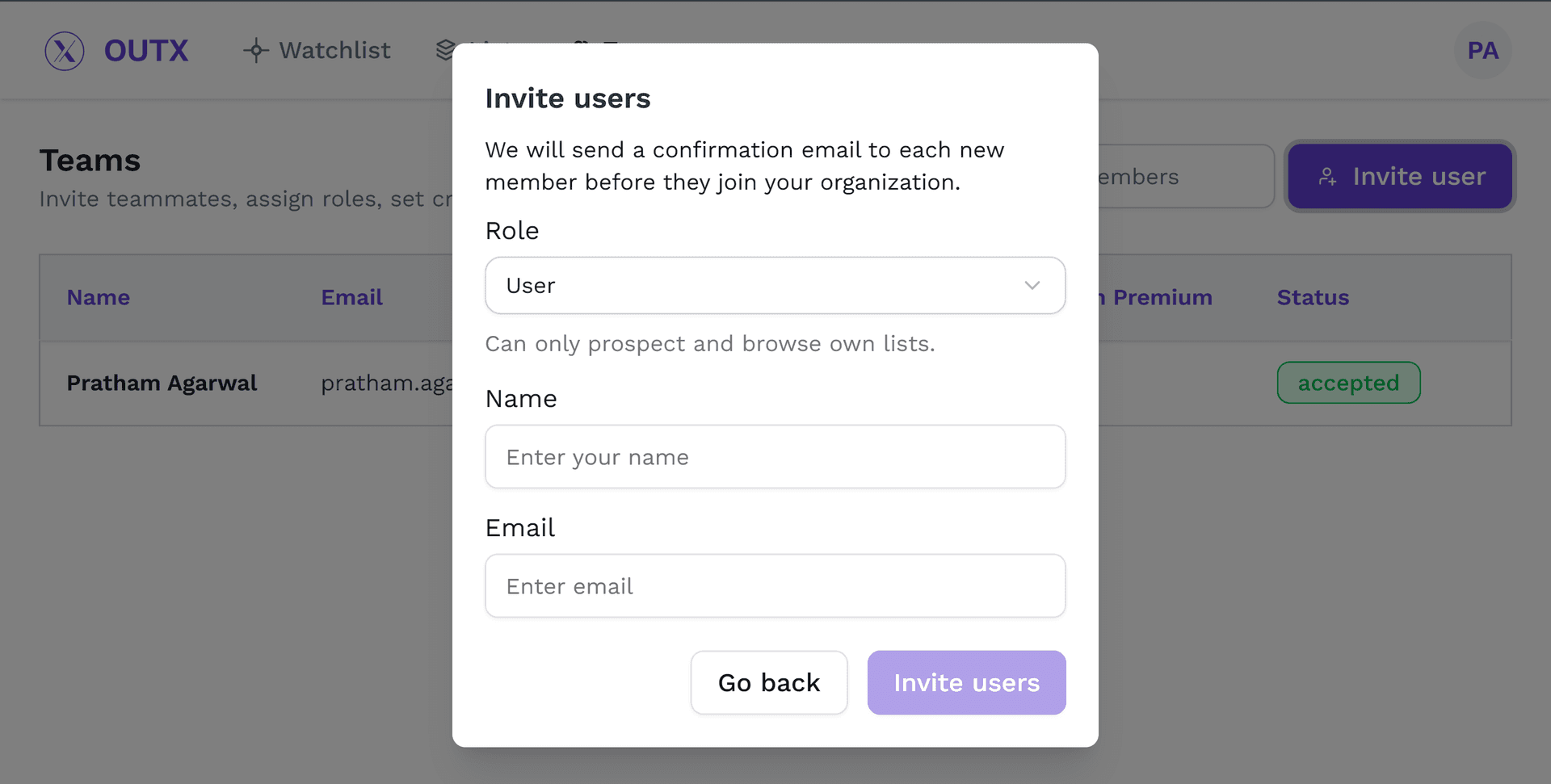Select the crosshair icon next to Watchlist

[255, 50]
